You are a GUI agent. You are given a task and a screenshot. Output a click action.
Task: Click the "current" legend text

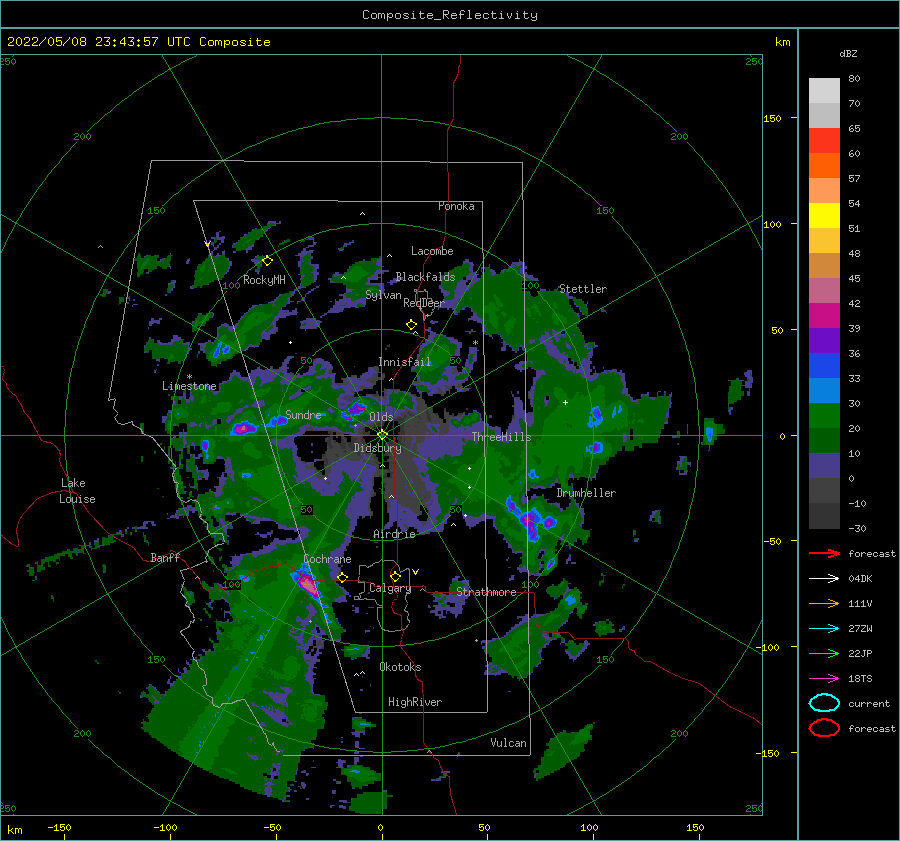[x=868, y=703]
